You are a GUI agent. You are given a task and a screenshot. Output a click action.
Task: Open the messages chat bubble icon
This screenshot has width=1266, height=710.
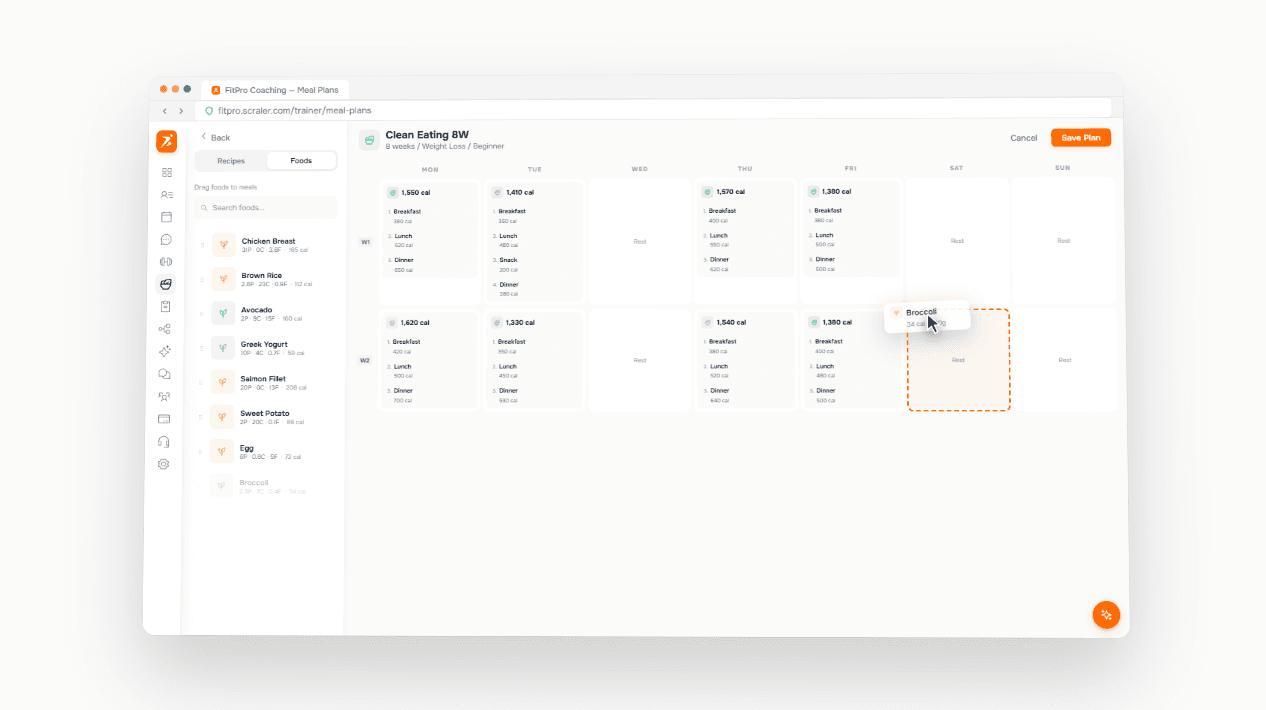pyautogui.click(x=164, y=238)
